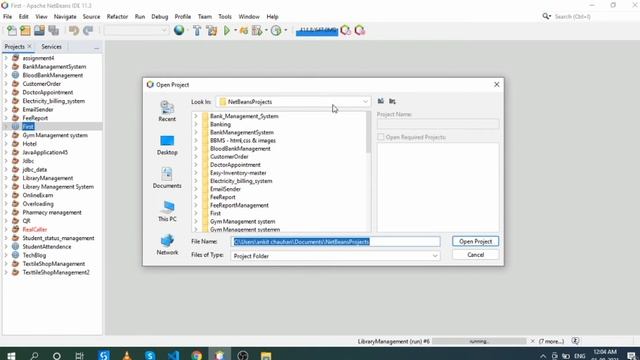Open the Window menu
The image size is (640, 360).
click(249, 17)
